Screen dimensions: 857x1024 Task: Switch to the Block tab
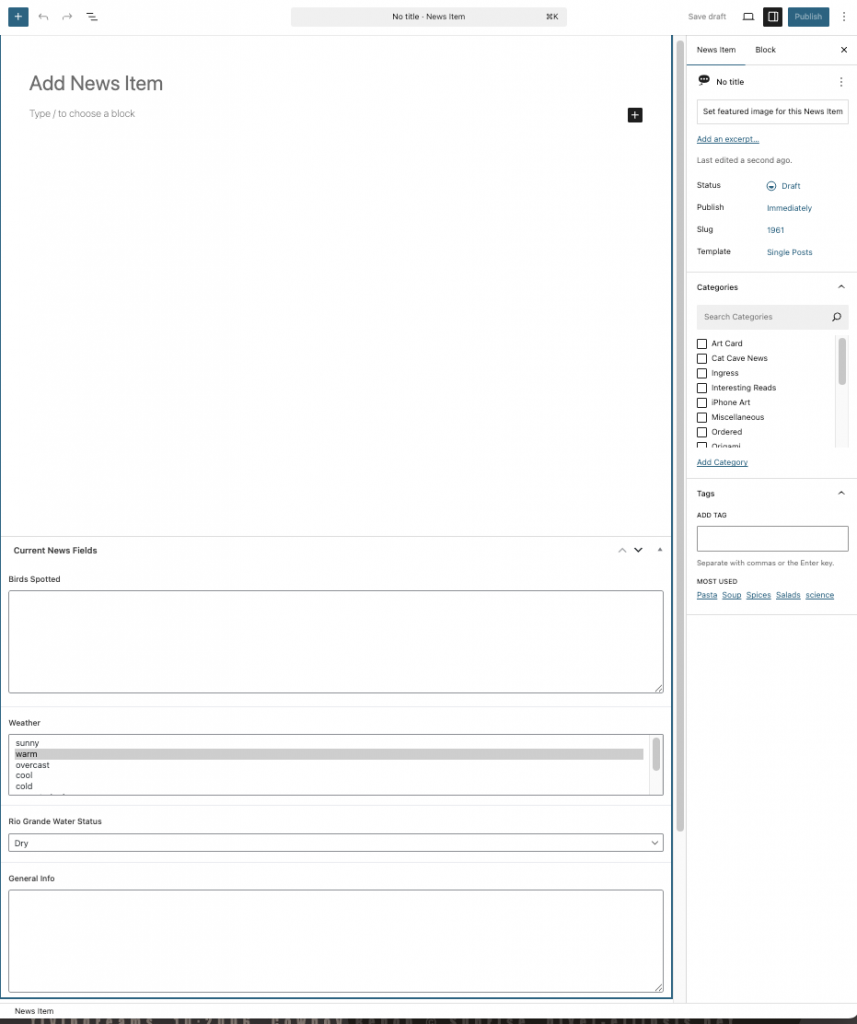765,50
